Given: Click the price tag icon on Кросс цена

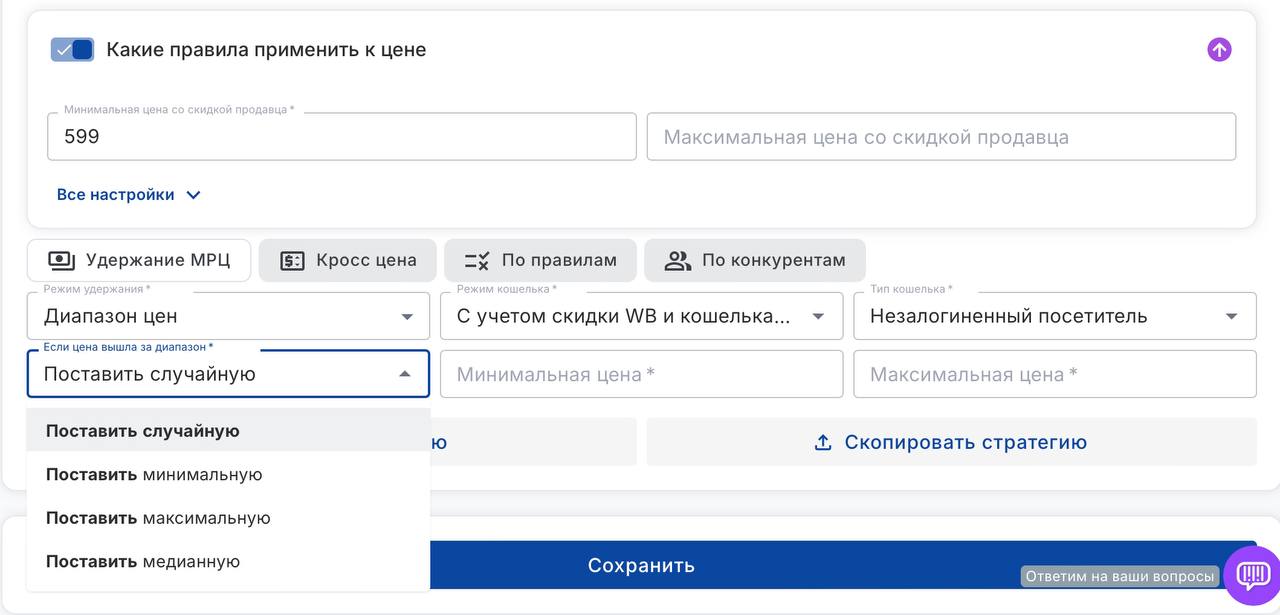Looking at the screenshot, I should pos(292,261).
